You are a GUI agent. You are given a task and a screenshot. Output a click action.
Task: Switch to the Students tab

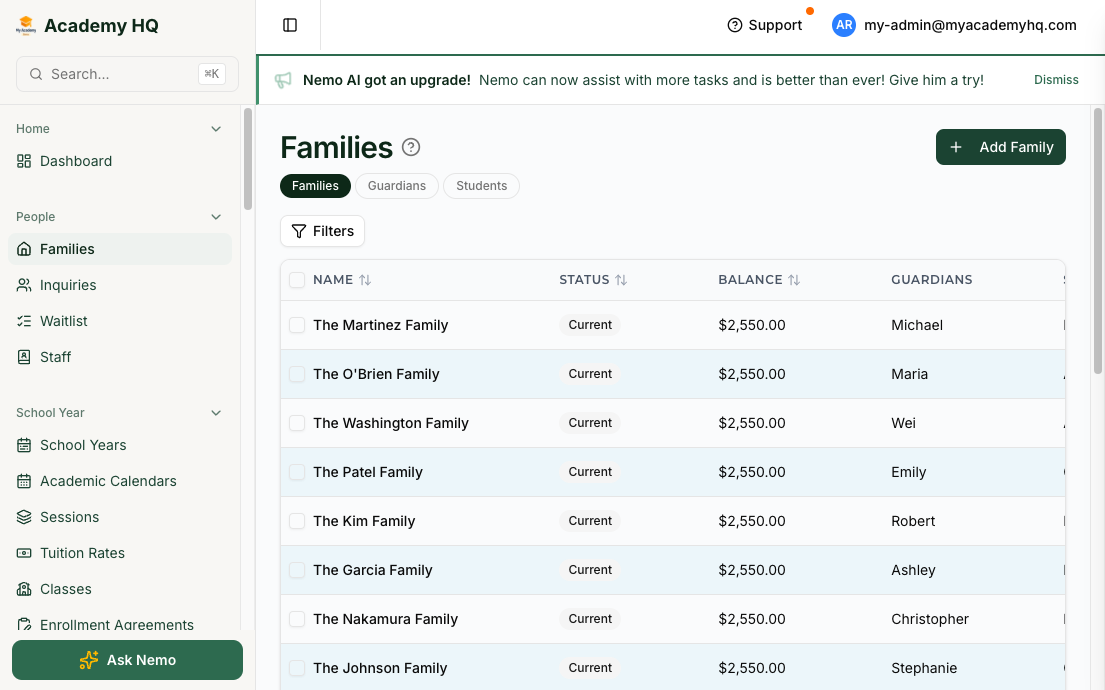[481, 186]
